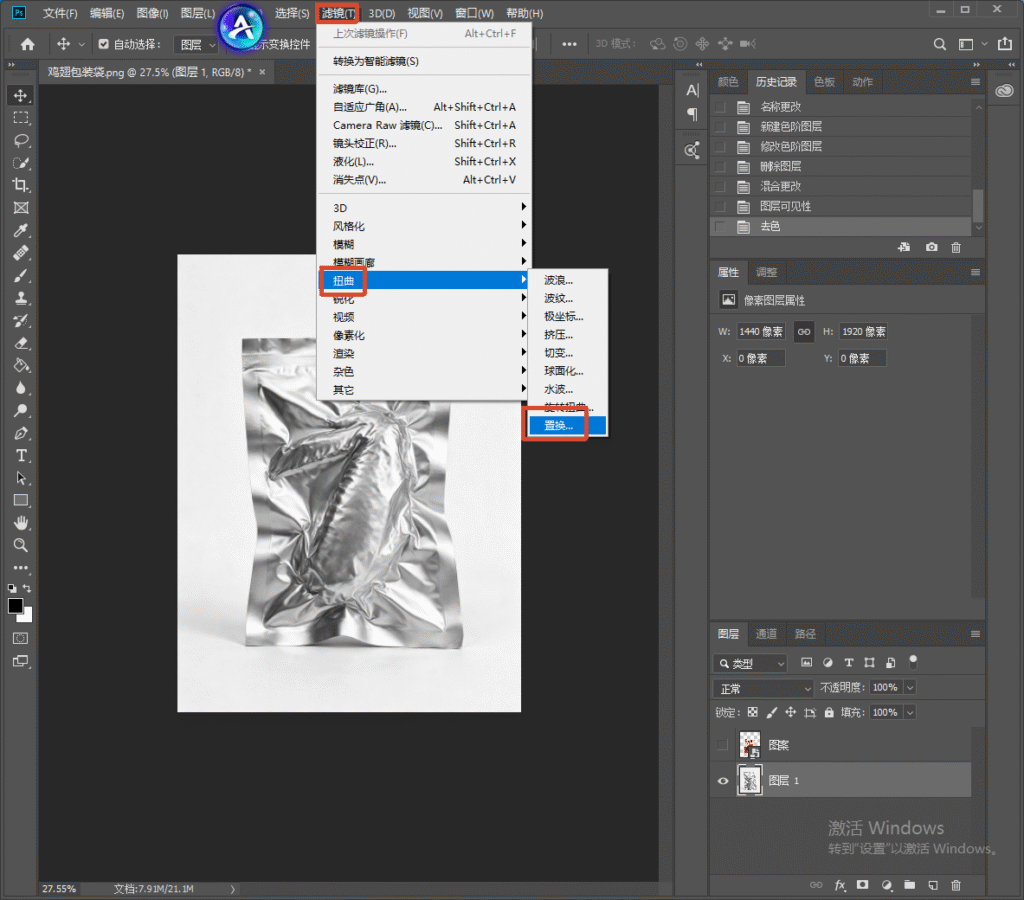Choose 置换... in the Distort submenu

(568, 426)
